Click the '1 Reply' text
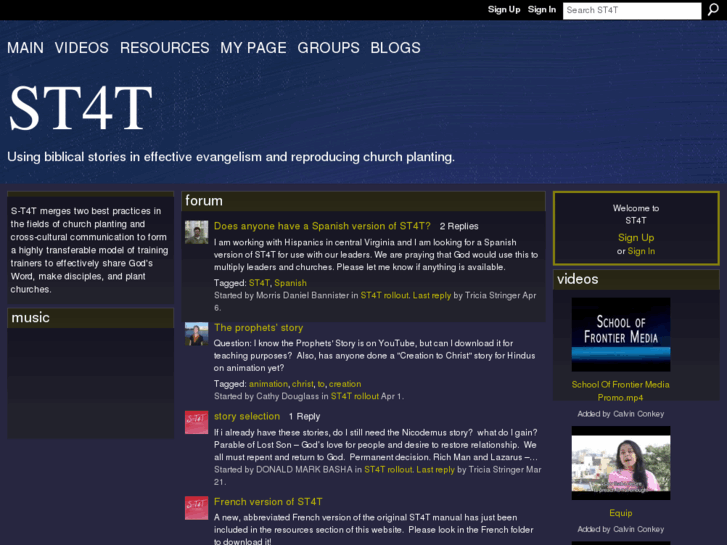This screenshot has height=545, width=727. [x=304, y=417]
